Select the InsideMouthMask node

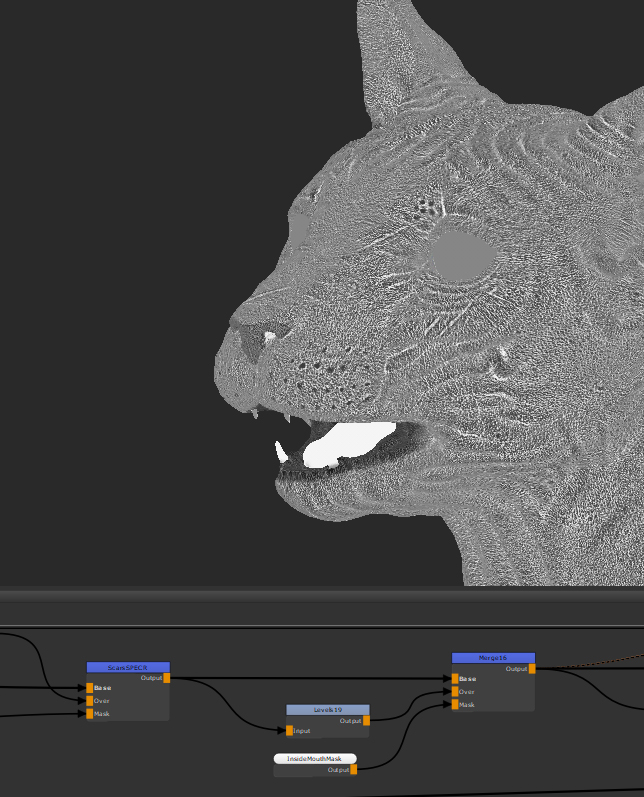click(315, 759)
